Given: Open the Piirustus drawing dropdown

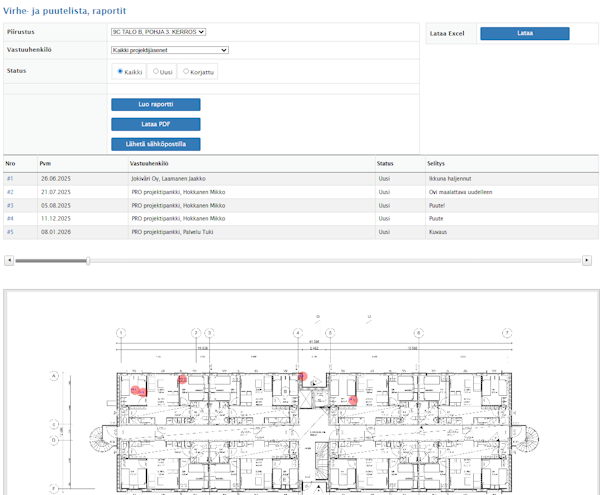Looking at the screenshot, I should pos(158,31).
